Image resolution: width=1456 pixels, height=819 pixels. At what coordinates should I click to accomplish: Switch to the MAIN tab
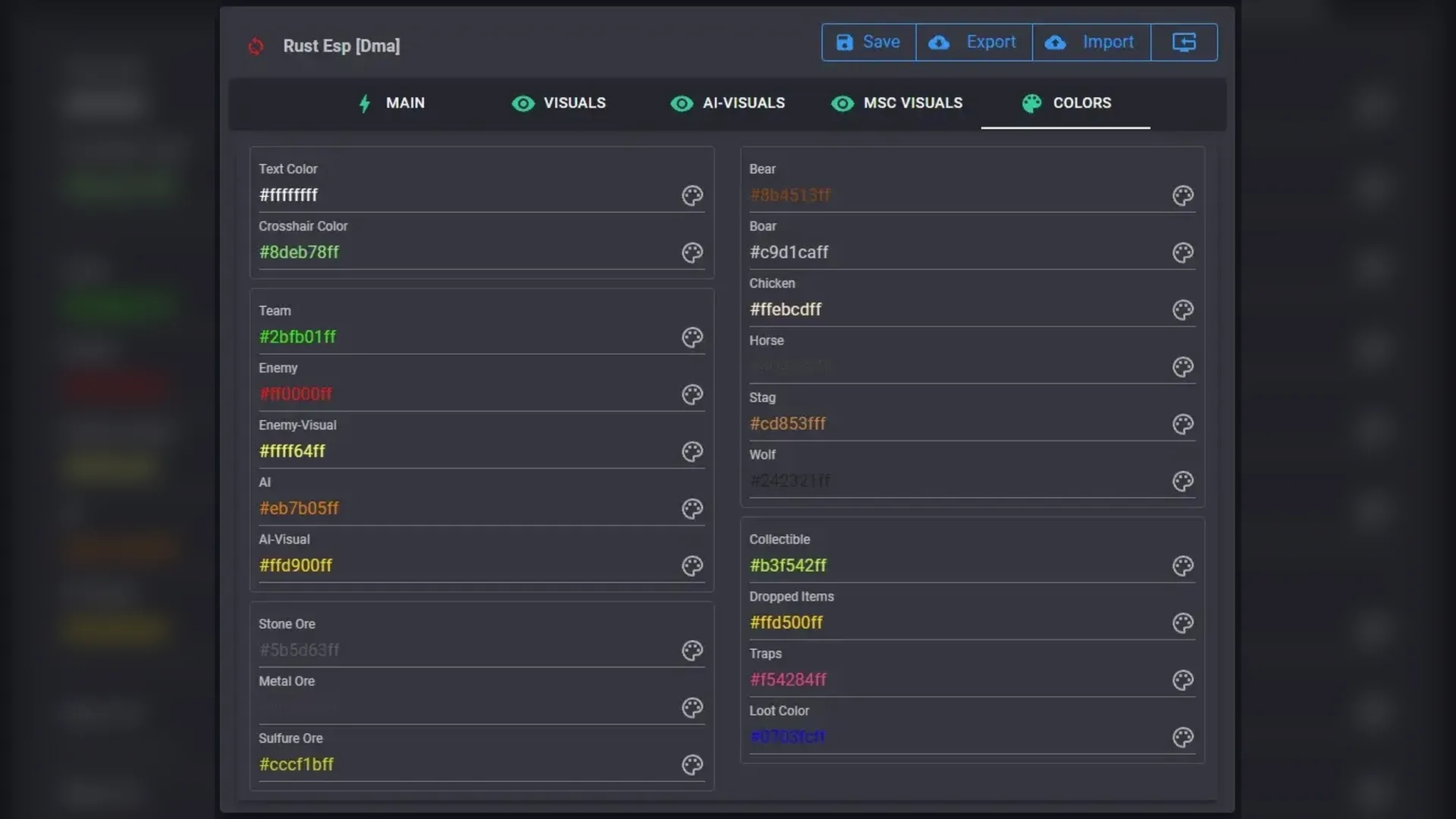point(391,103)
